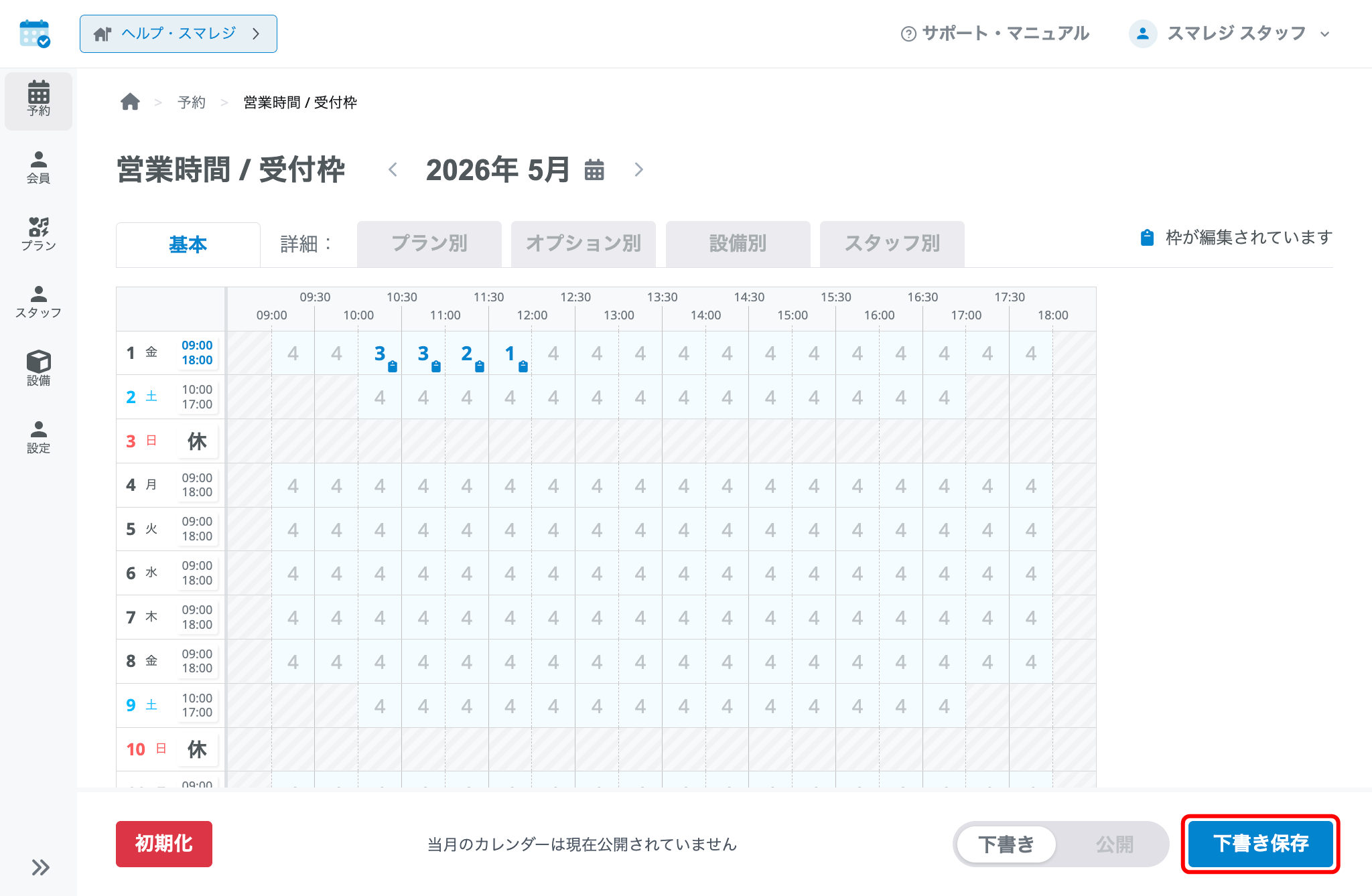Click the home breadcrumb icon

tap(130, 102)
